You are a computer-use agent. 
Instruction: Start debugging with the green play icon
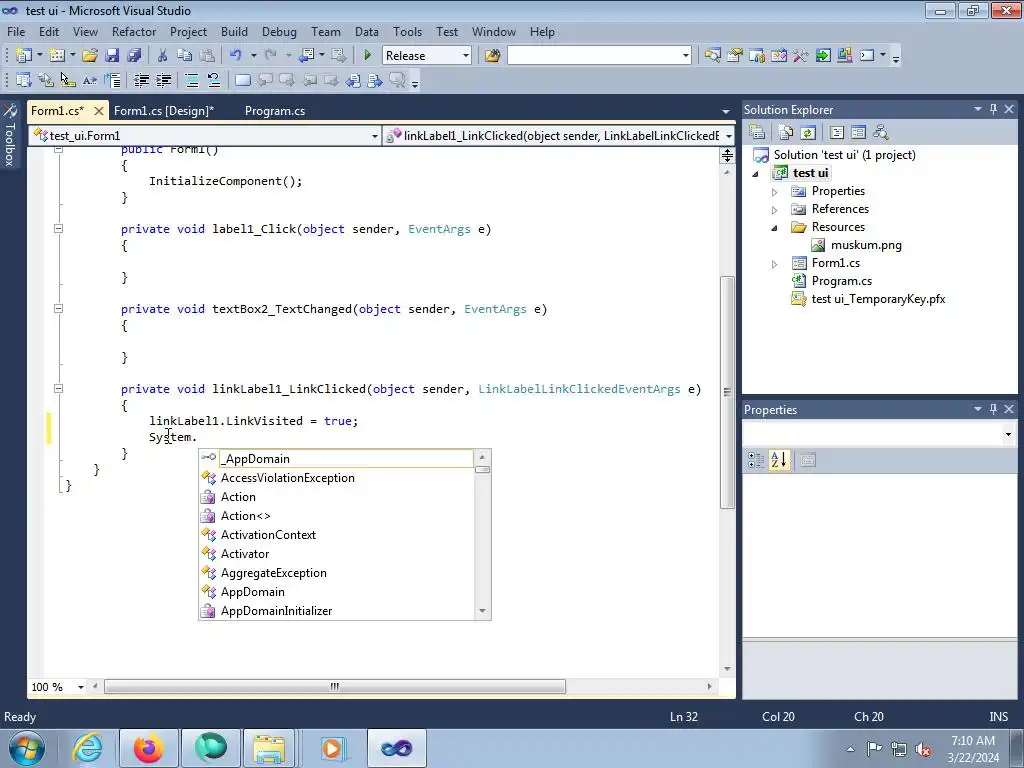tap(368, 56)
